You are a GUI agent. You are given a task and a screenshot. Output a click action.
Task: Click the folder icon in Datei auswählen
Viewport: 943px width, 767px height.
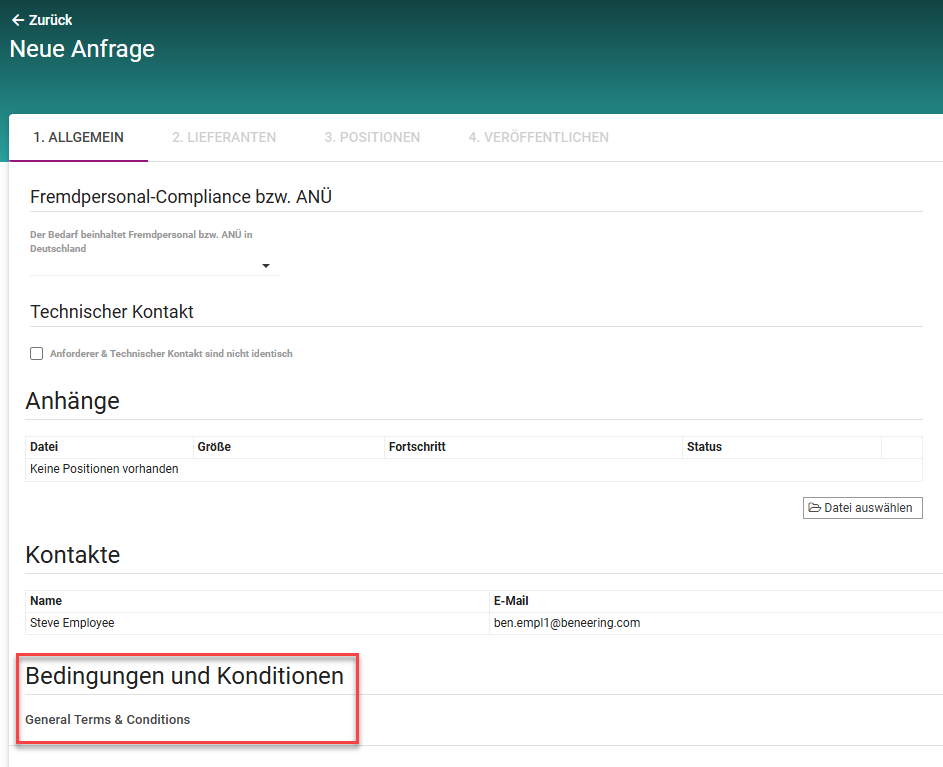click(x=814, y=508)
